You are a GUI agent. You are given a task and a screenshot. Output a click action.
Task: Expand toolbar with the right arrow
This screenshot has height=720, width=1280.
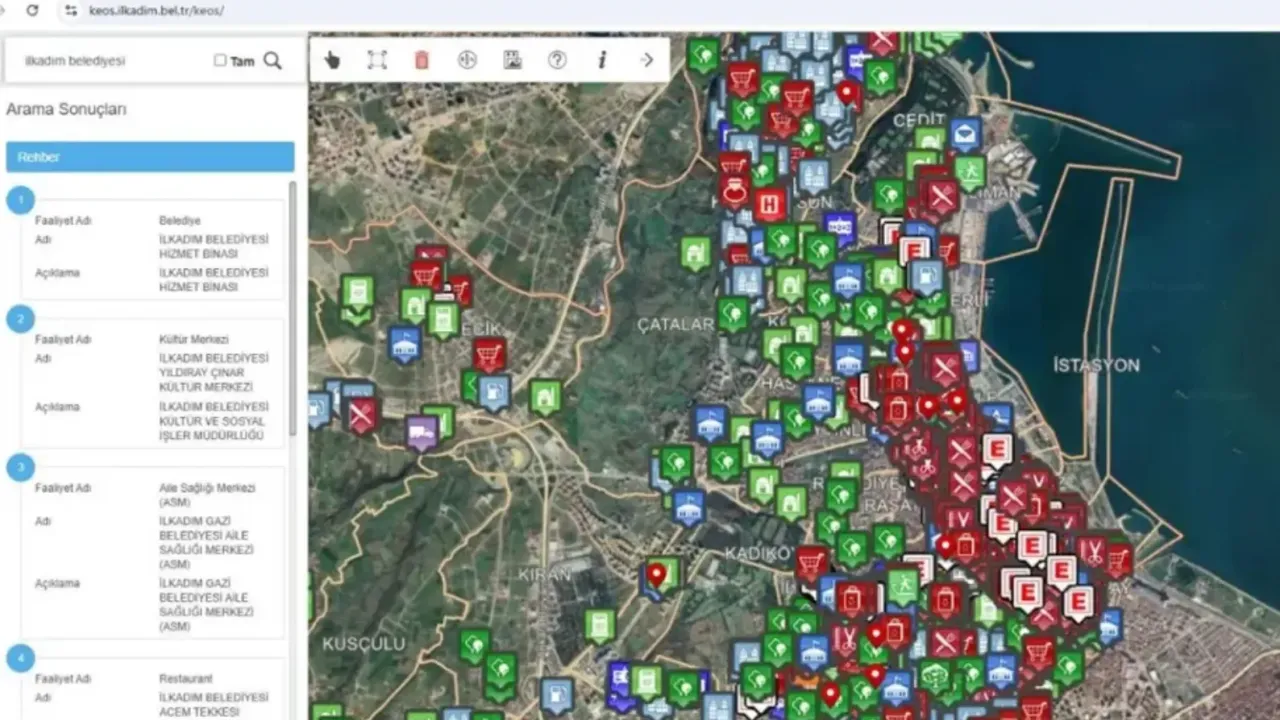point(647,60)
